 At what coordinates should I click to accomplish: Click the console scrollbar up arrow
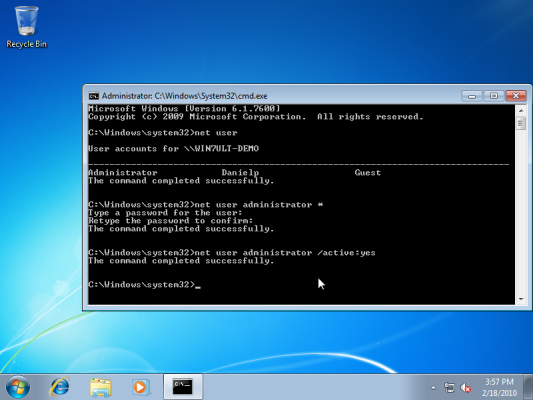coord(521,110)
